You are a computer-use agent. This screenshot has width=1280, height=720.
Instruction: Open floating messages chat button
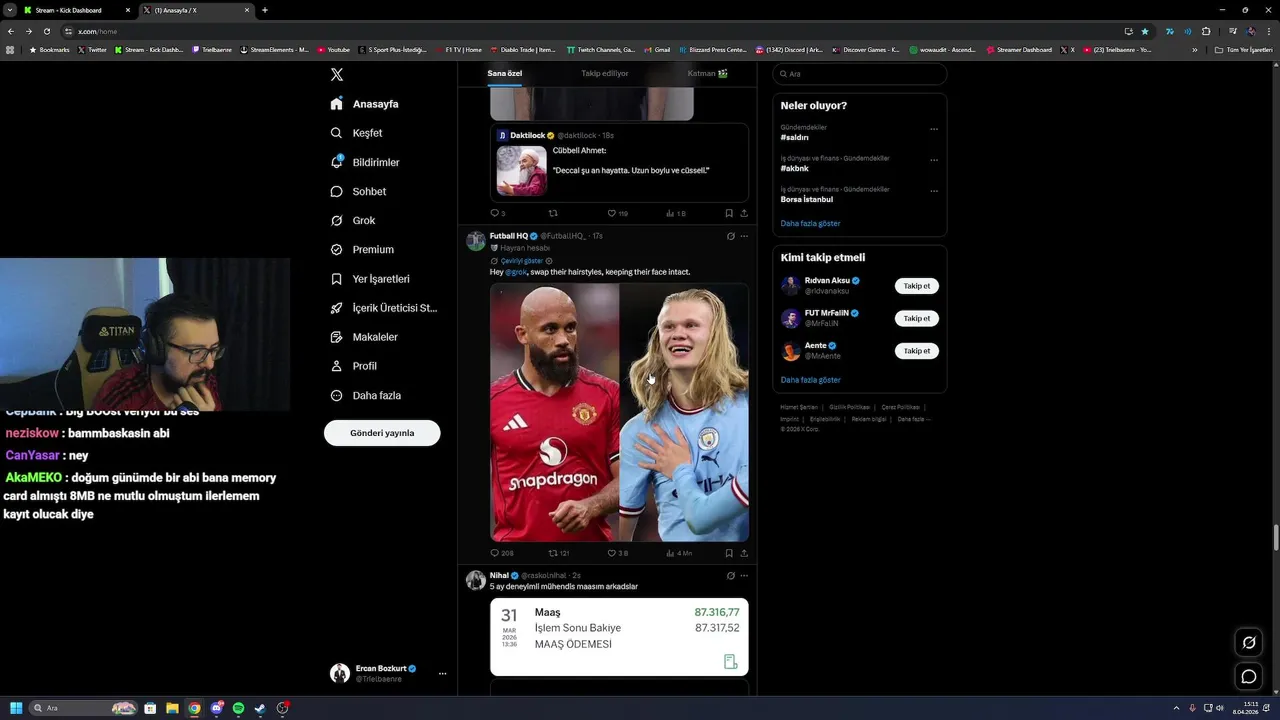point(1249,677)
